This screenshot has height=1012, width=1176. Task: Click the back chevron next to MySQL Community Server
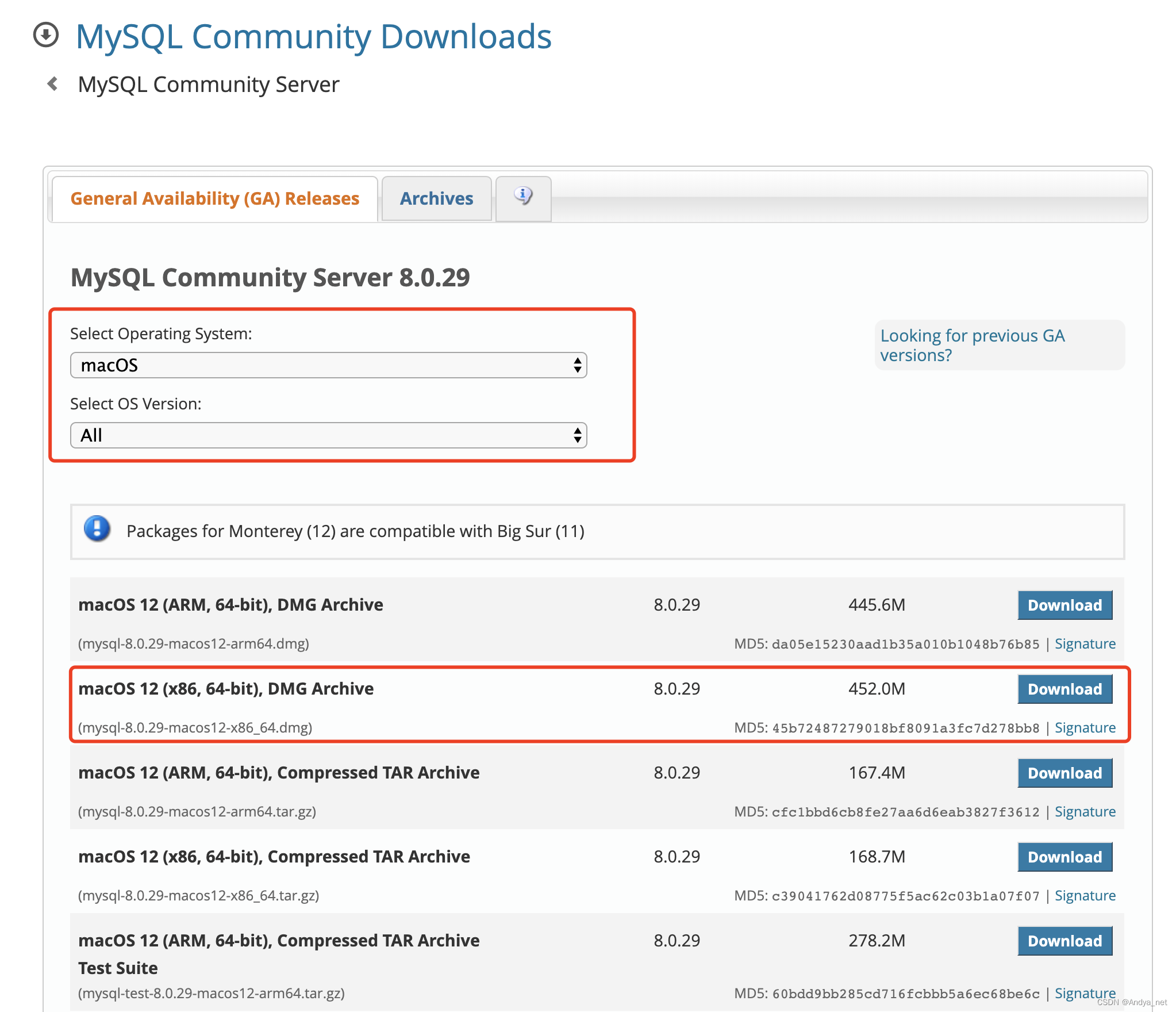pos(52,84)
